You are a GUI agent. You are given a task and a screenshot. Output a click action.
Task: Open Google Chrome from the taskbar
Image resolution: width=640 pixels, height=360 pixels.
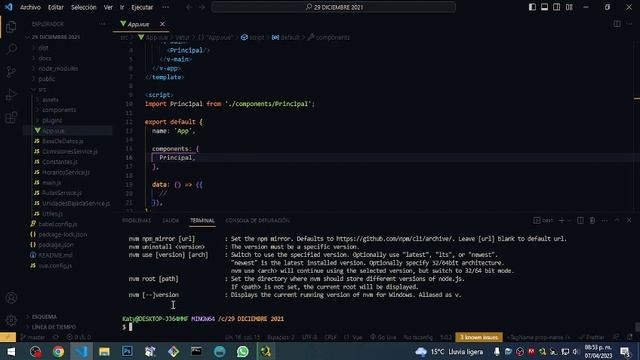tap(58, 351)
